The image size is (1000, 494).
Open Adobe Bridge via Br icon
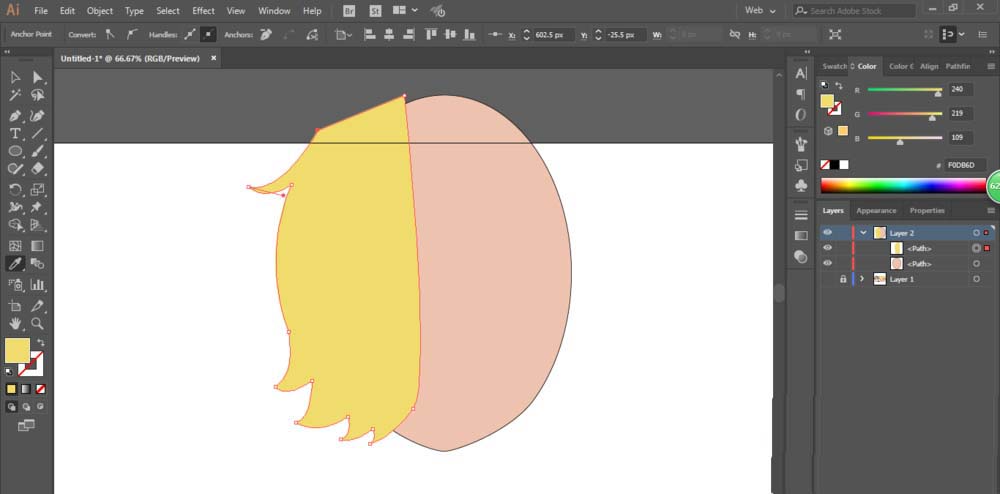(349, 11)
